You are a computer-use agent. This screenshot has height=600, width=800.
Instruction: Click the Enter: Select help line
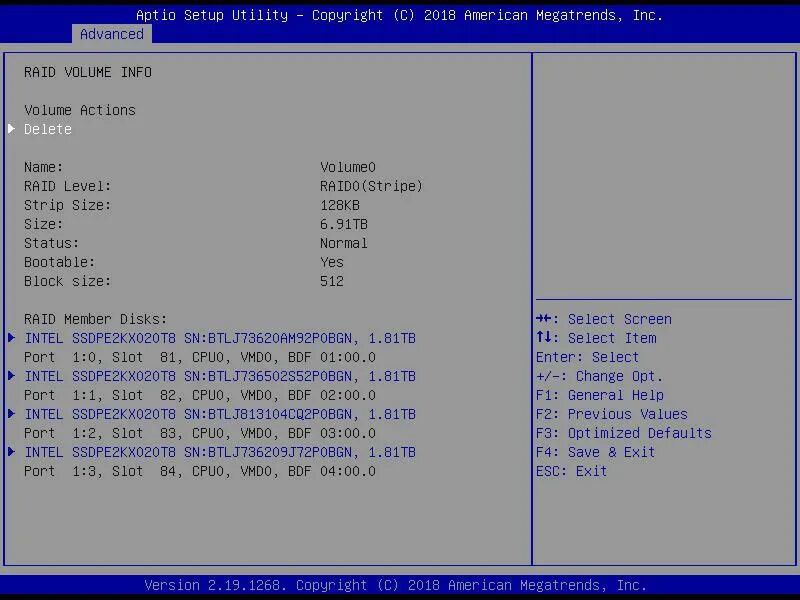point(587,357)
